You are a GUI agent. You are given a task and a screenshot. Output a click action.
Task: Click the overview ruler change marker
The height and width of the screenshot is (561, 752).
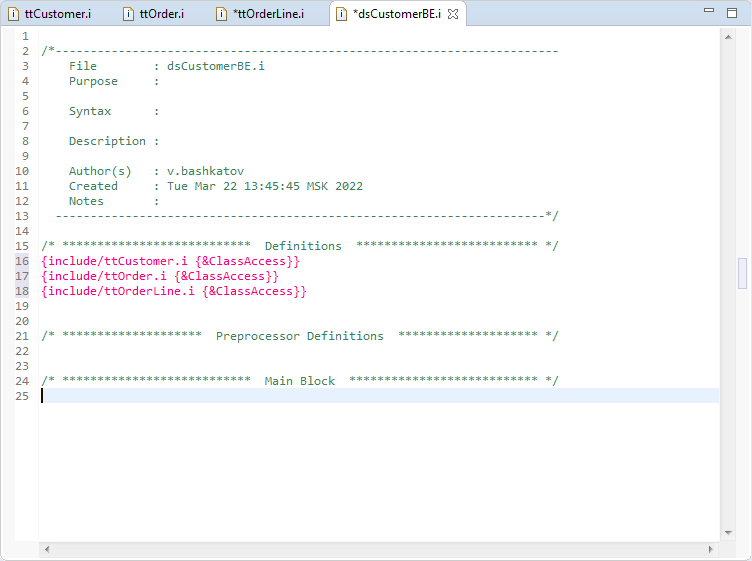point(742,273)
